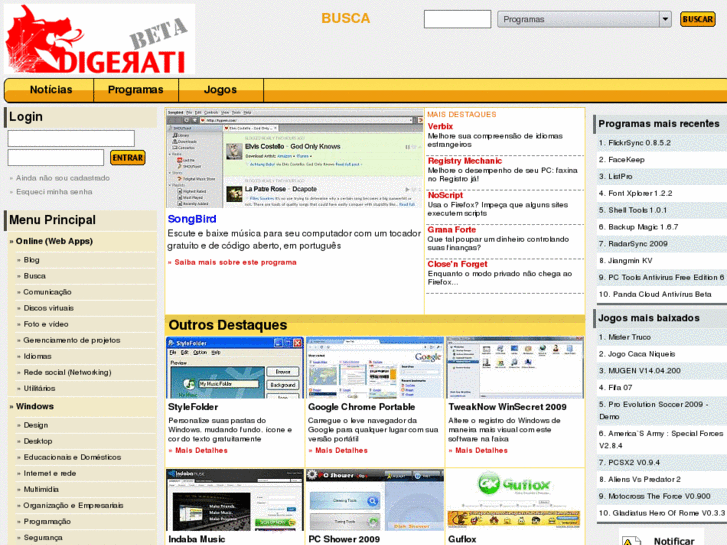The image size is (727, 545).
Task: Open the Fifa 07 game entry
Action: [x=620, y=388]
